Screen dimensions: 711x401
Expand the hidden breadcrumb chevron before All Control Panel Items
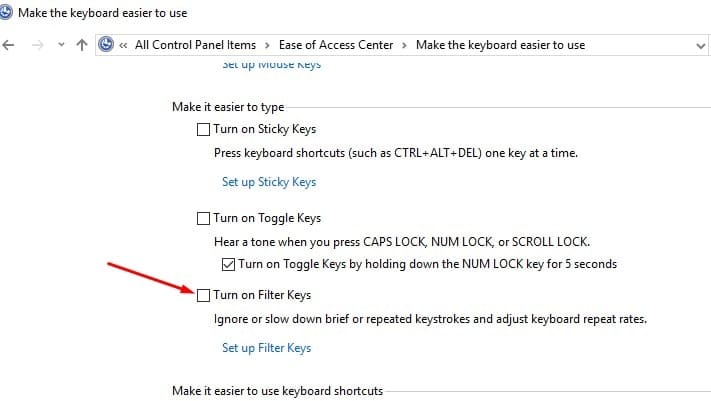click(x=124, y=45)
